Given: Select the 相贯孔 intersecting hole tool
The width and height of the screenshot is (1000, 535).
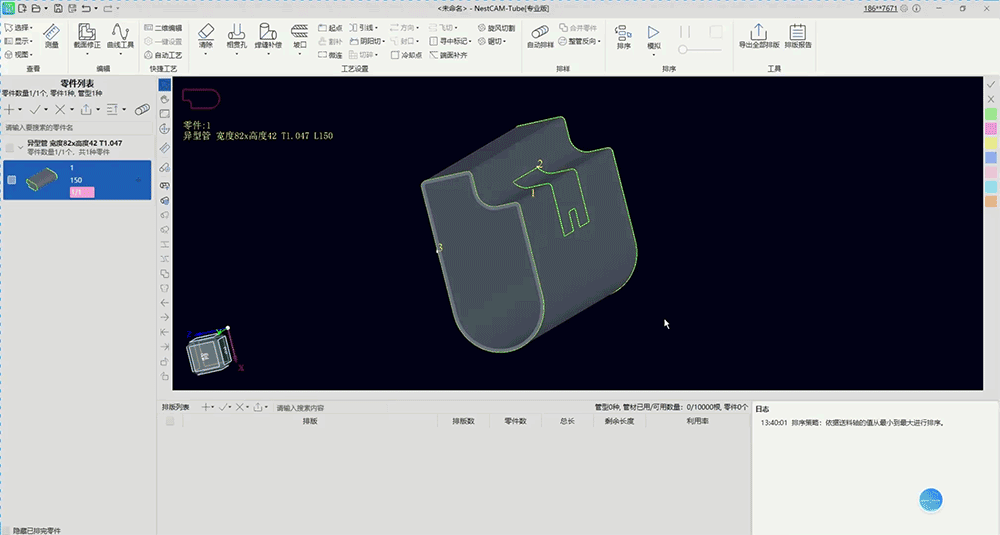Looking at the screenshot, I should (x=236, y=36).
